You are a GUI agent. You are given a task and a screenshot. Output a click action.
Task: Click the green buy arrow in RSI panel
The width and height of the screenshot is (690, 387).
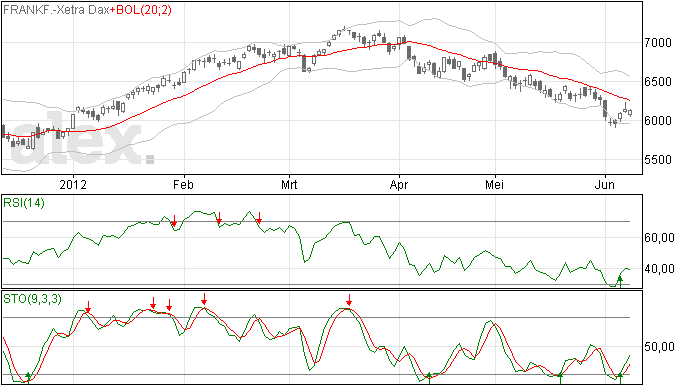coord(620,282)
